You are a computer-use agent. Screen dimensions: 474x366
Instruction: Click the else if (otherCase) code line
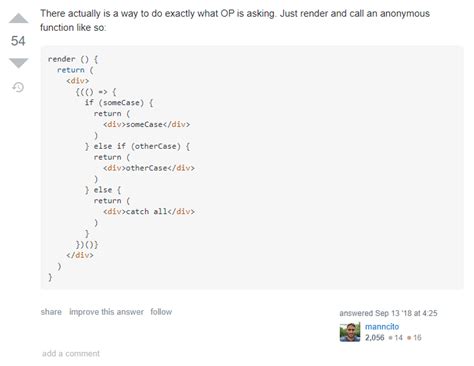(137, 146)
